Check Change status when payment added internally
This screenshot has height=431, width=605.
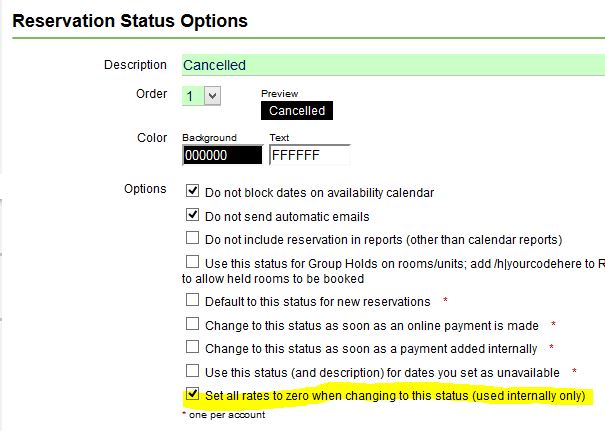click(193, 348)
